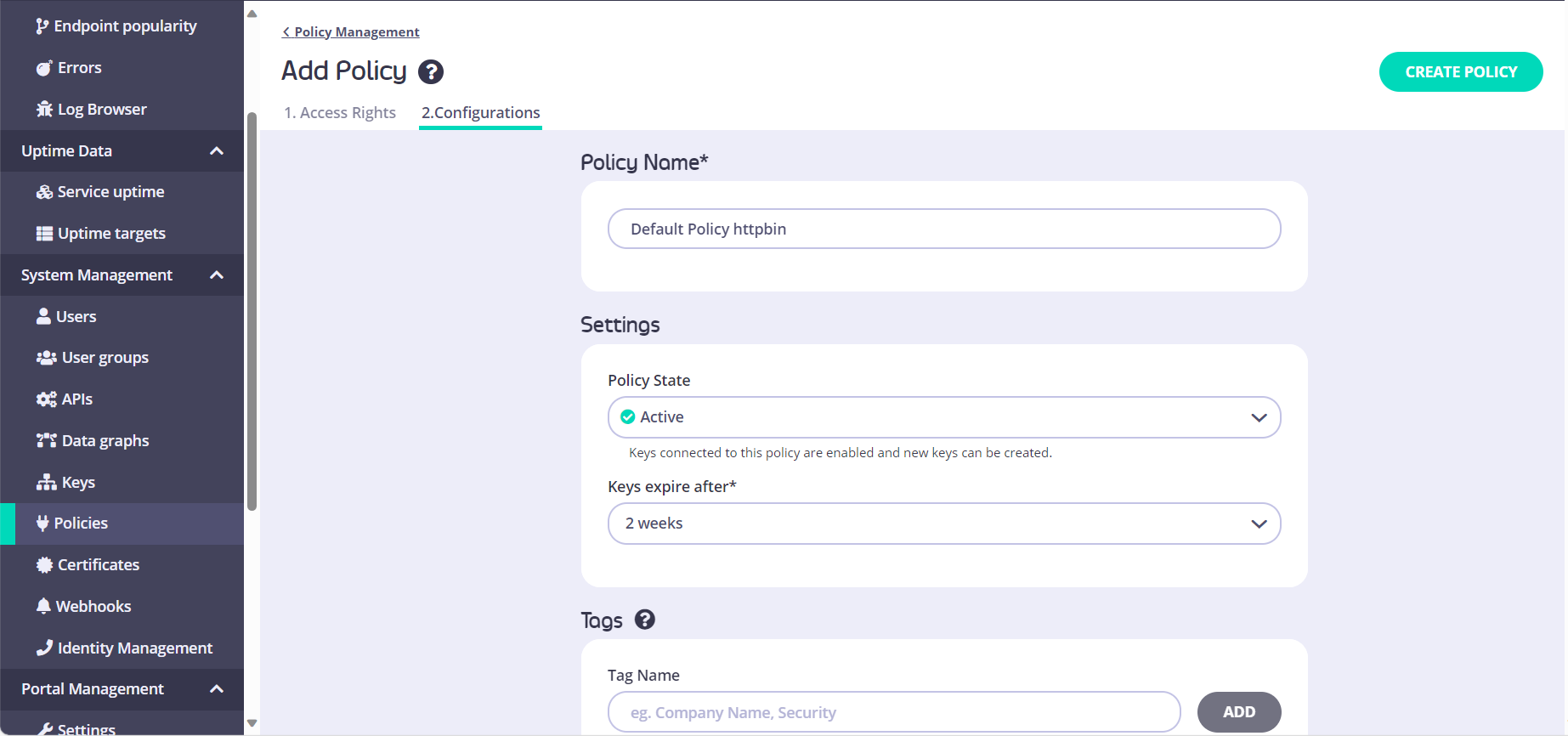Click the APIs label
The width and height of the screenshot is (1568, 736).
coord(77,399)
